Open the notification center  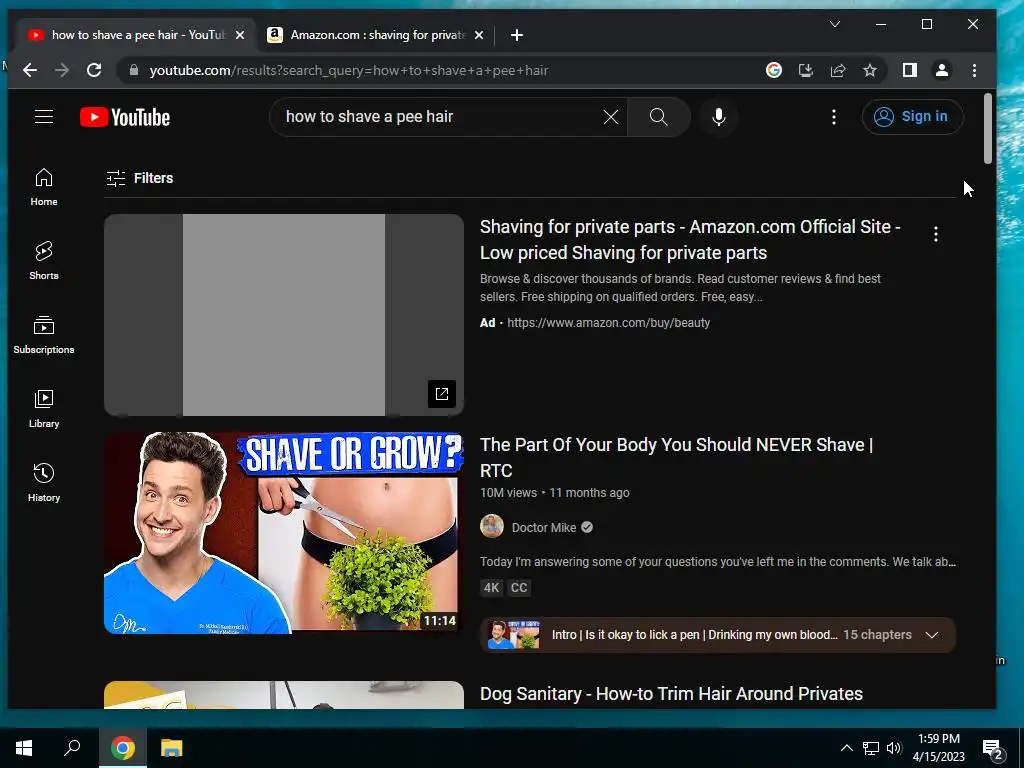tap(993, 749)
